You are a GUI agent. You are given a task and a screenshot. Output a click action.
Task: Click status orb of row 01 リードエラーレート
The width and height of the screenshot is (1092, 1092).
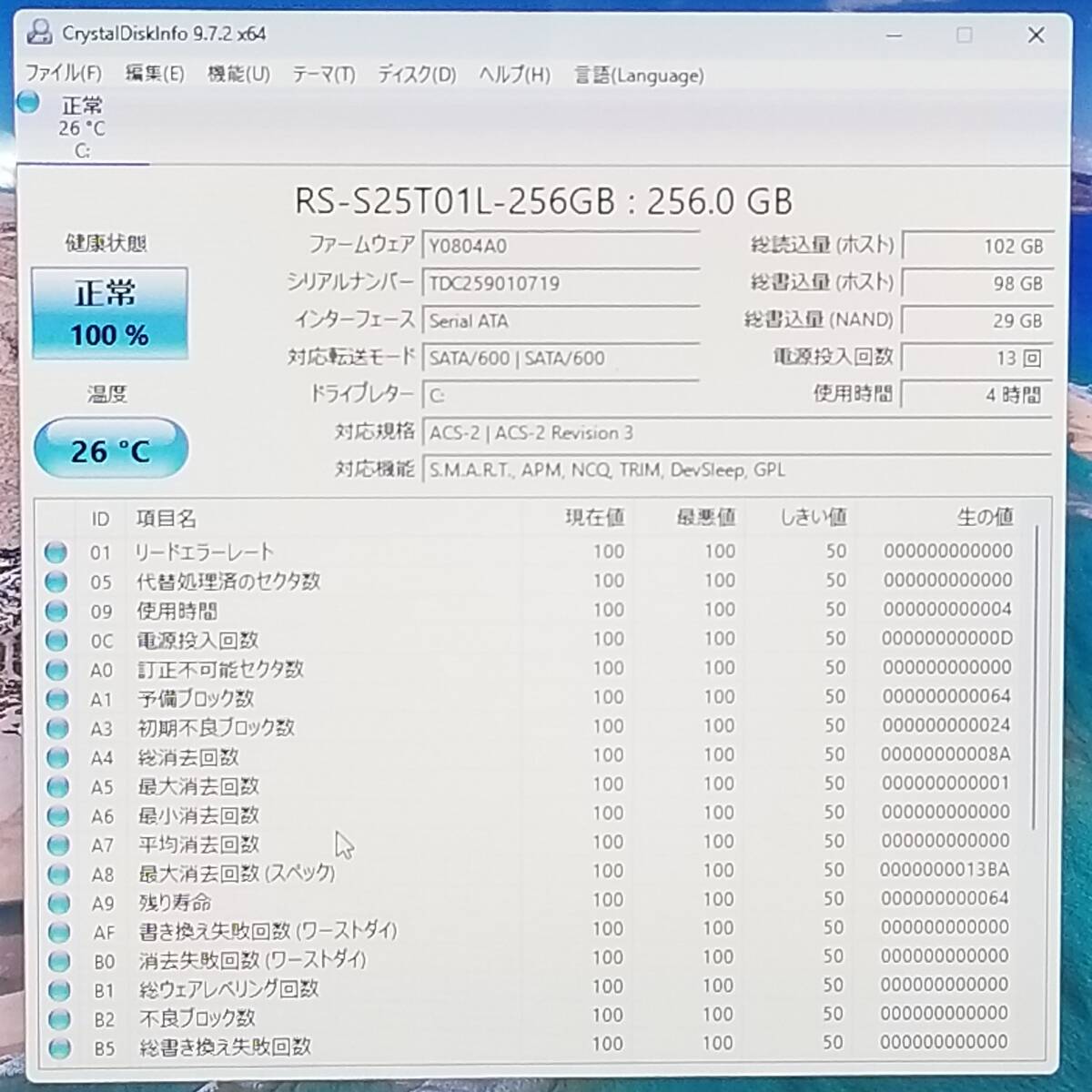pos(56,552)
